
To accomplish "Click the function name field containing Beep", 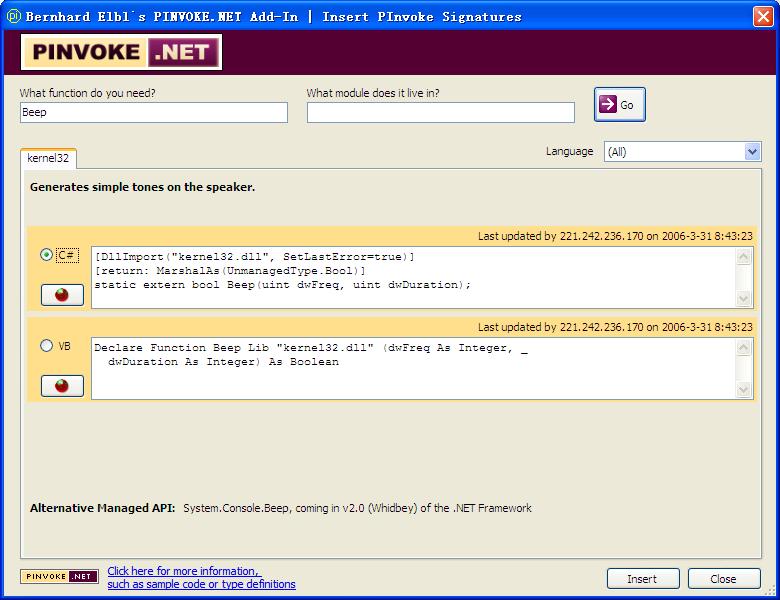I will (154, 112).
